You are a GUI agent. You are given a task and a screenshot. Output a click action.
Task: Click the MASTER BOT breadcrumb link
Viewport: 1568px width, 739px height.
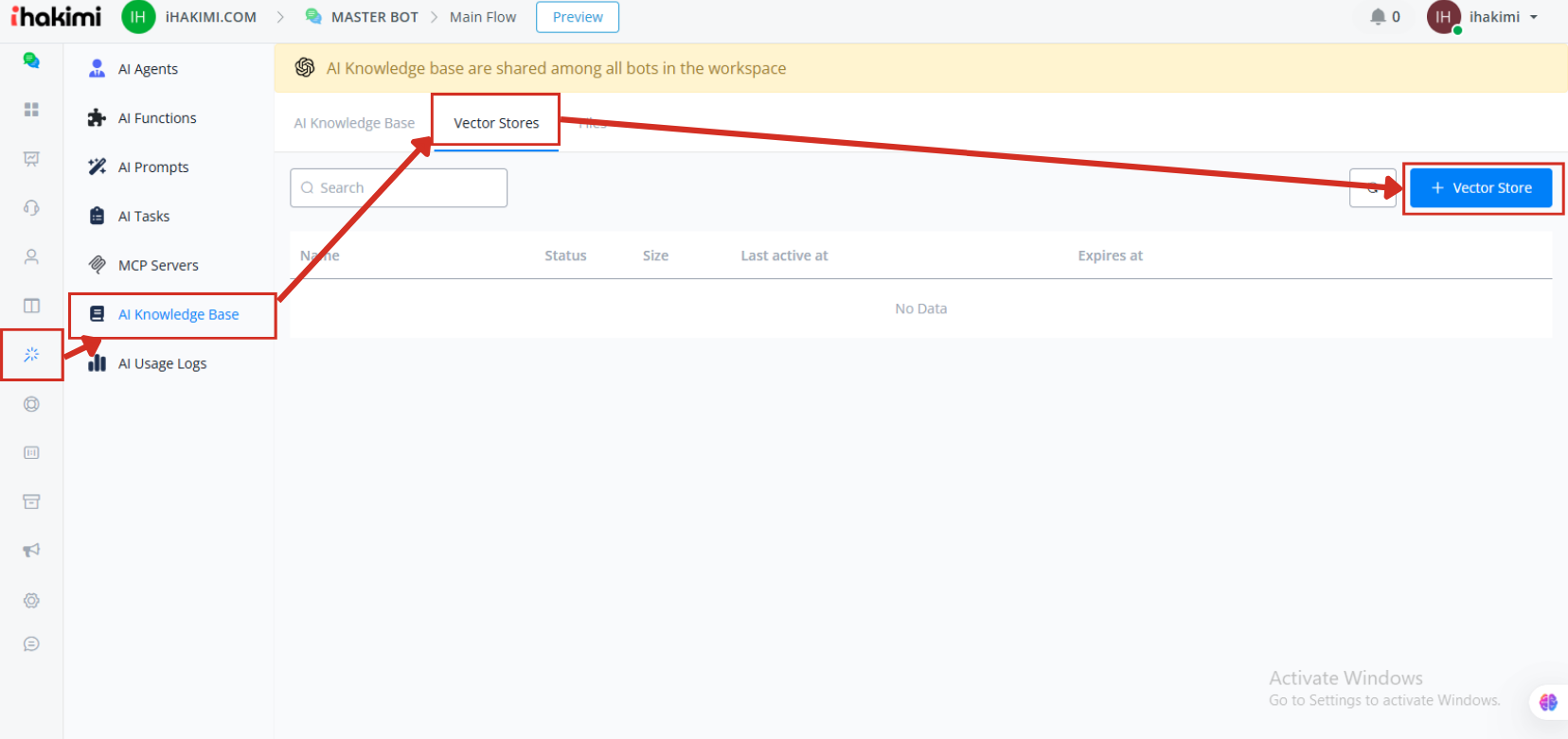point(374,17)
